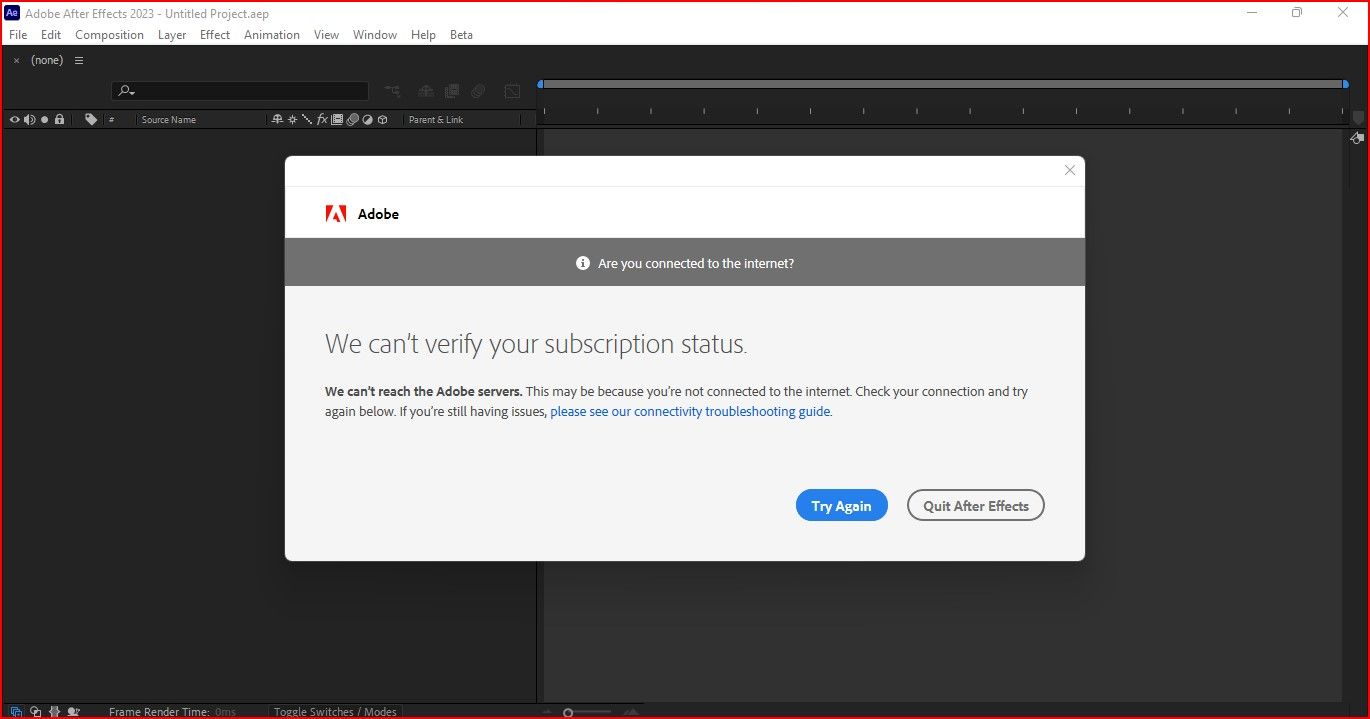This screenshot has width=1370, height=719.
Task: Toggle the Hide Shy Layers icon
Action: coord(426,91)
